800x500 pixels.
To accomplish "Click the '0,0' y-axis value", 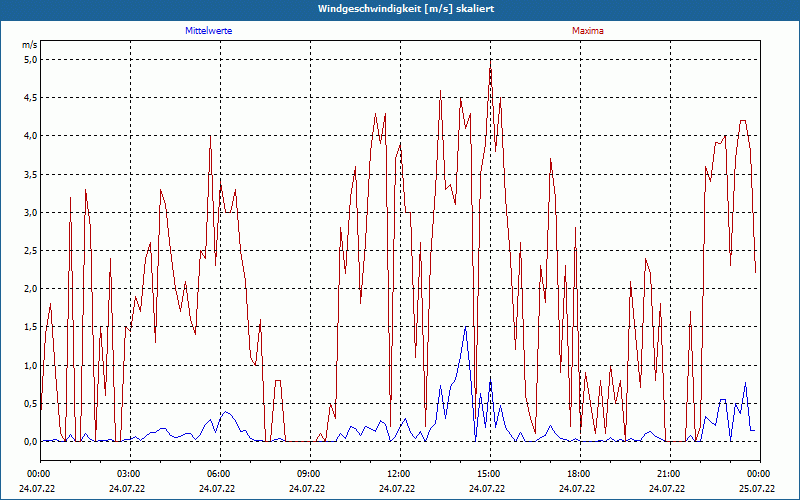I will 31,442.
